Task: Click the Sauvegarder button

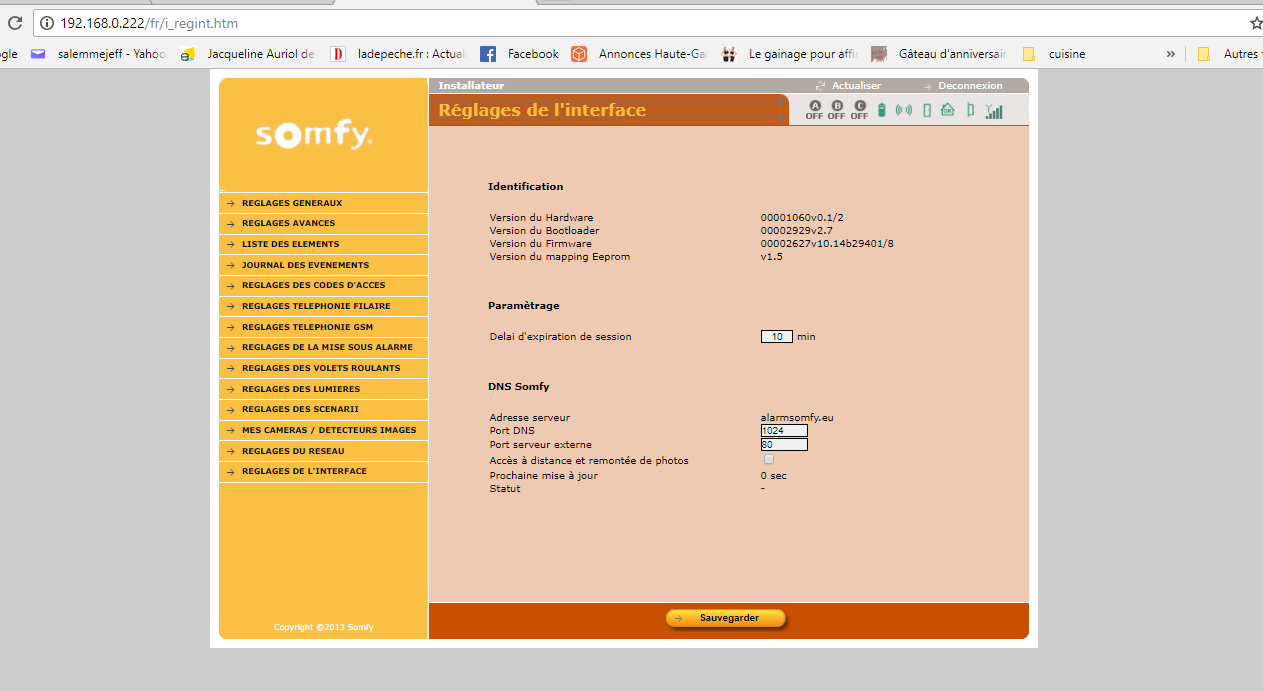Action: coord(726,618)
